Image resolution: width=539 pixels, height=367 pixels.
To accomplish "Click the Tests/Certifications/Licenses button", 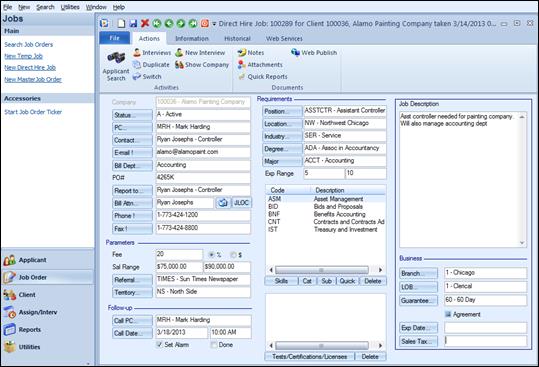I will 310,356.
